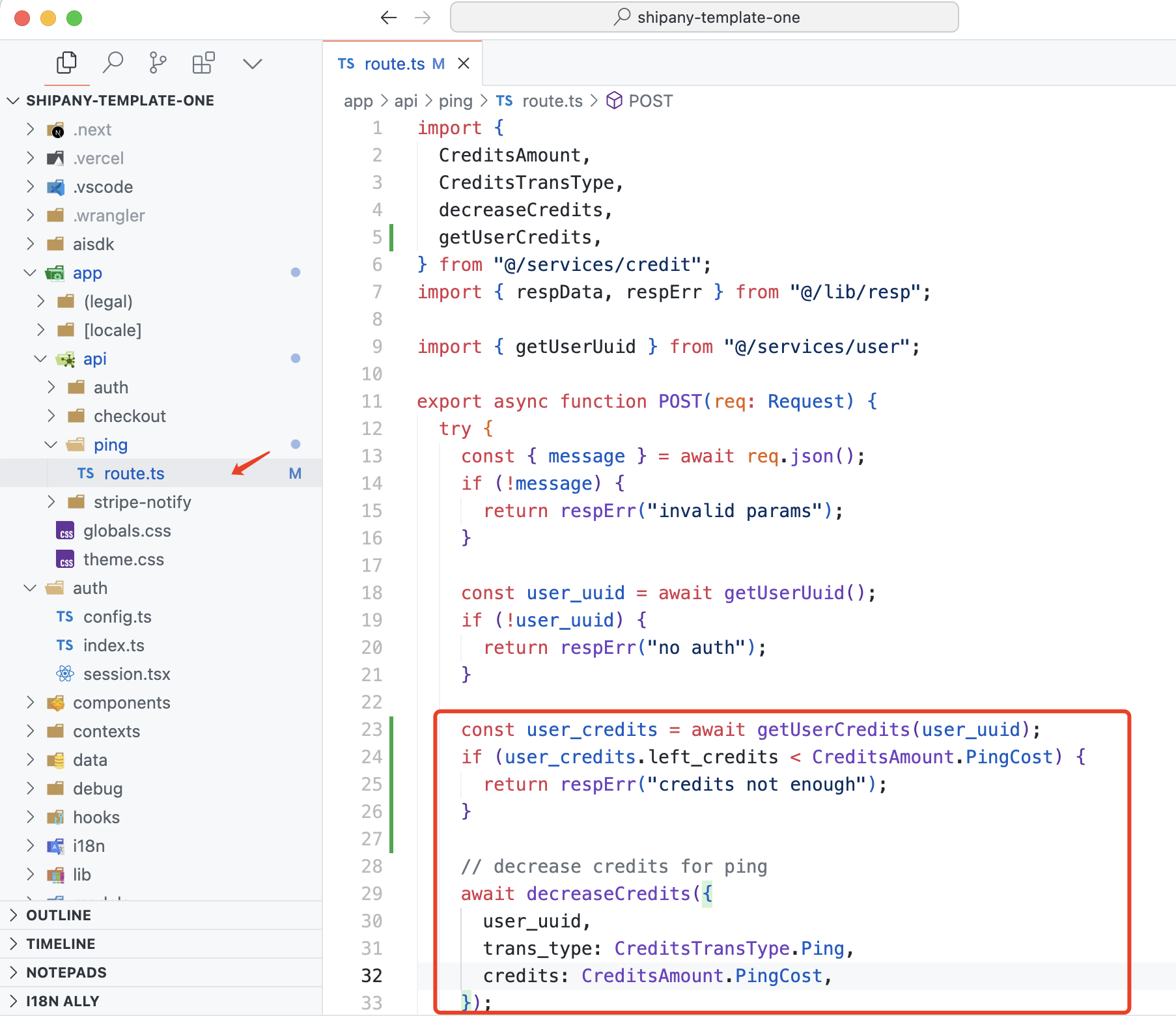Open the Extensions view icon

click(203, 63)
